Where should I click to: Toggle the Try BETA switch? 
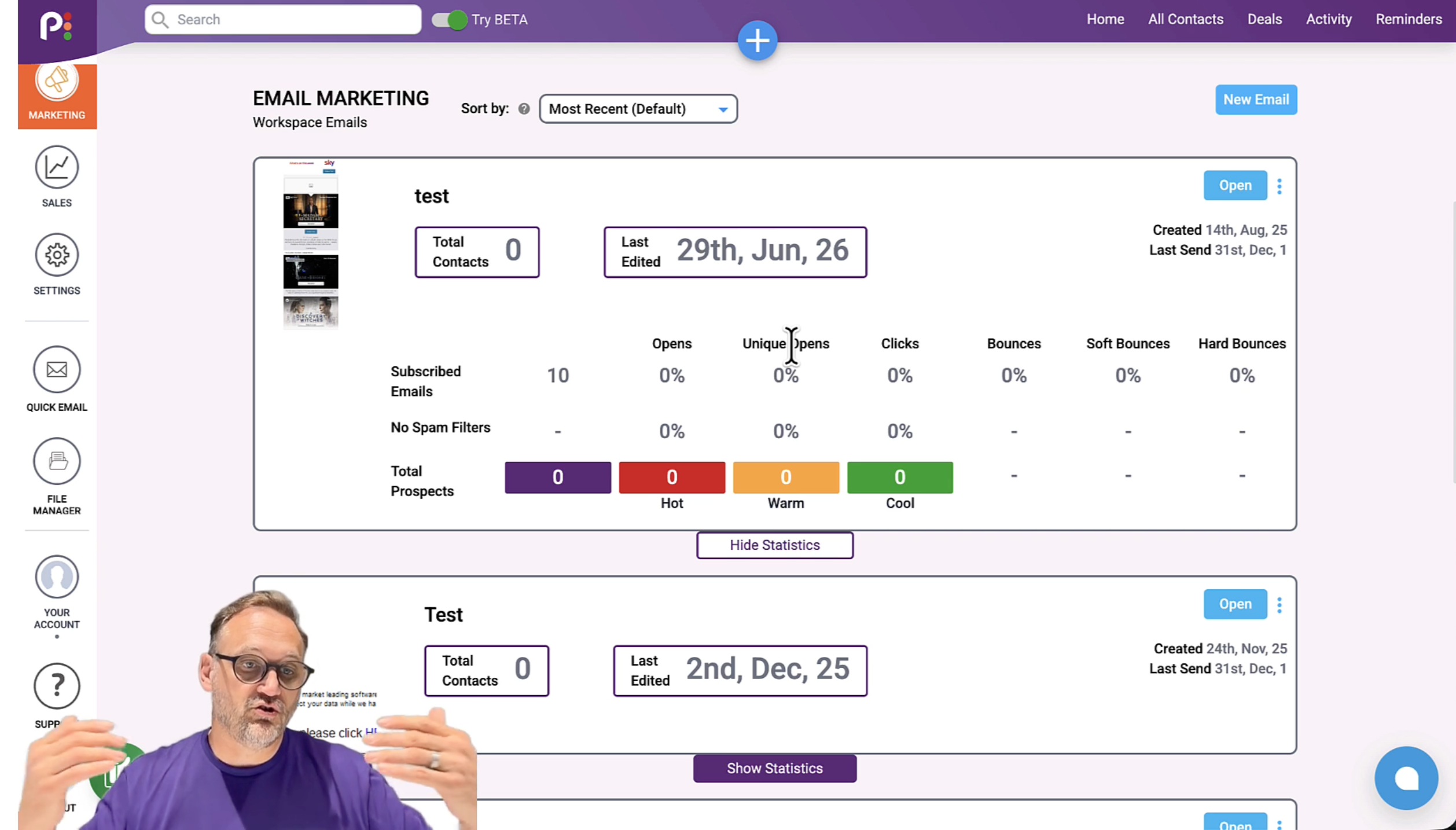click(x=449, y=20)
